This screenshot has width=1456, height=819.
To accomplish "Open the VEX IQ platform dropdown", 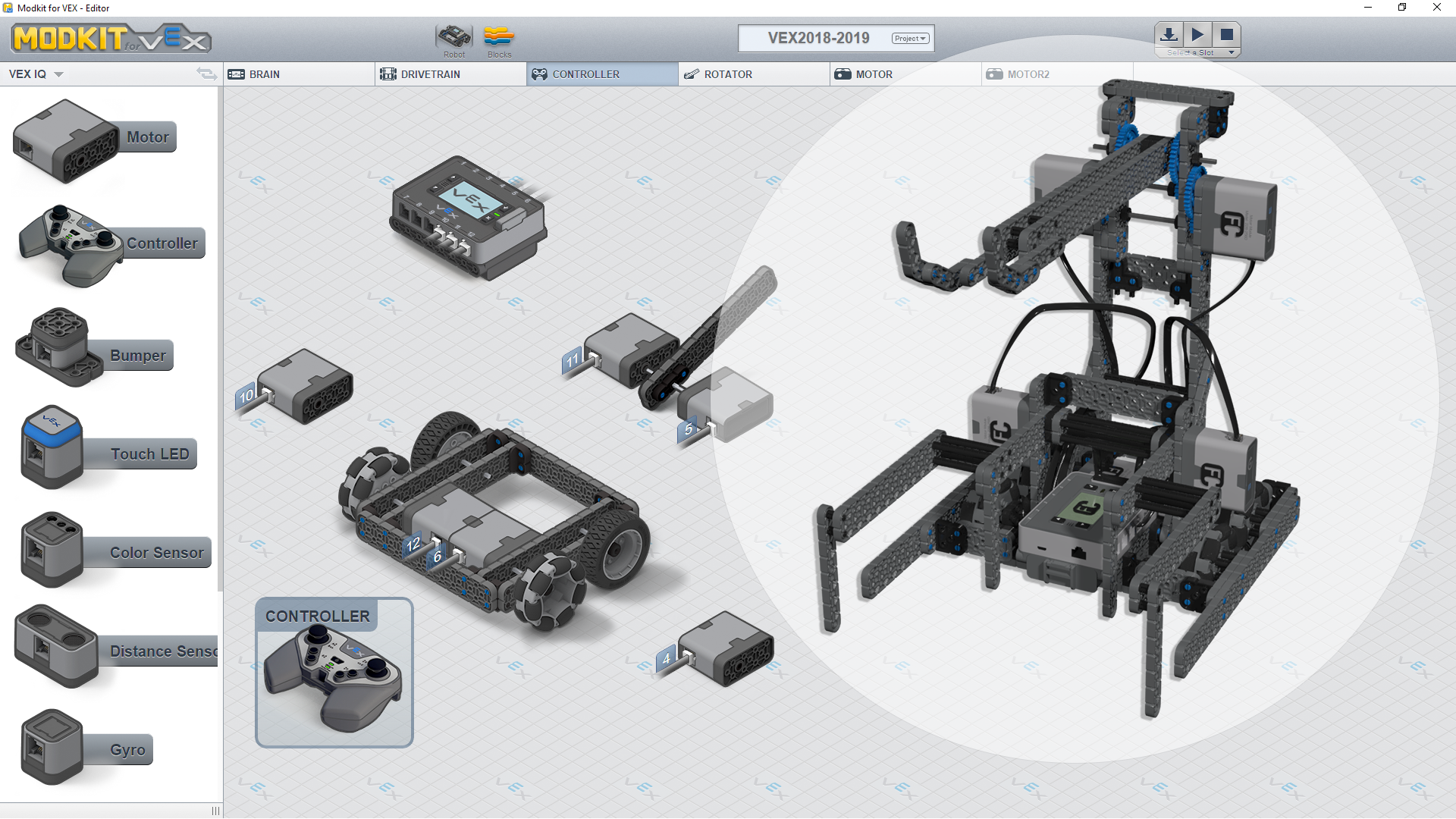I will click(x=36, y=74).
